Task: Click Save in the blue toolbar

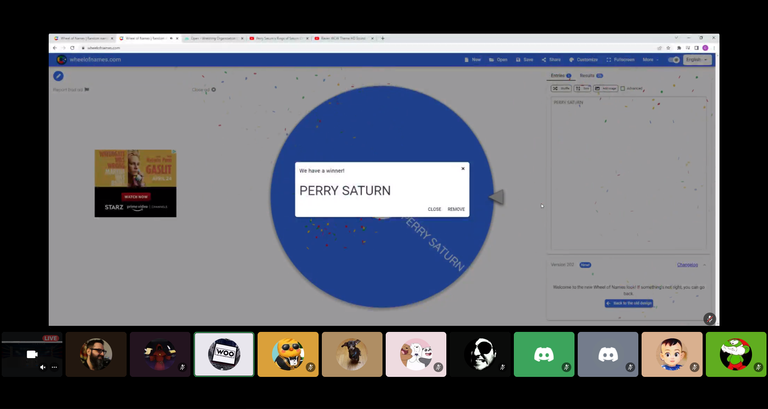Action: click(525, 60)
